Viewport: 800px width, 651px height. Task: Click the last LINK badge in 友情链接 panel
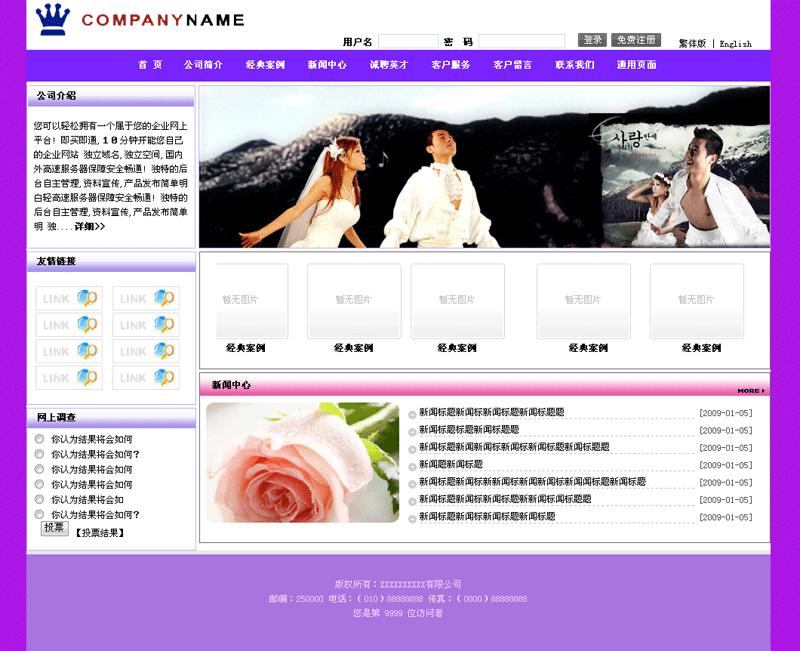click(145, 378)
